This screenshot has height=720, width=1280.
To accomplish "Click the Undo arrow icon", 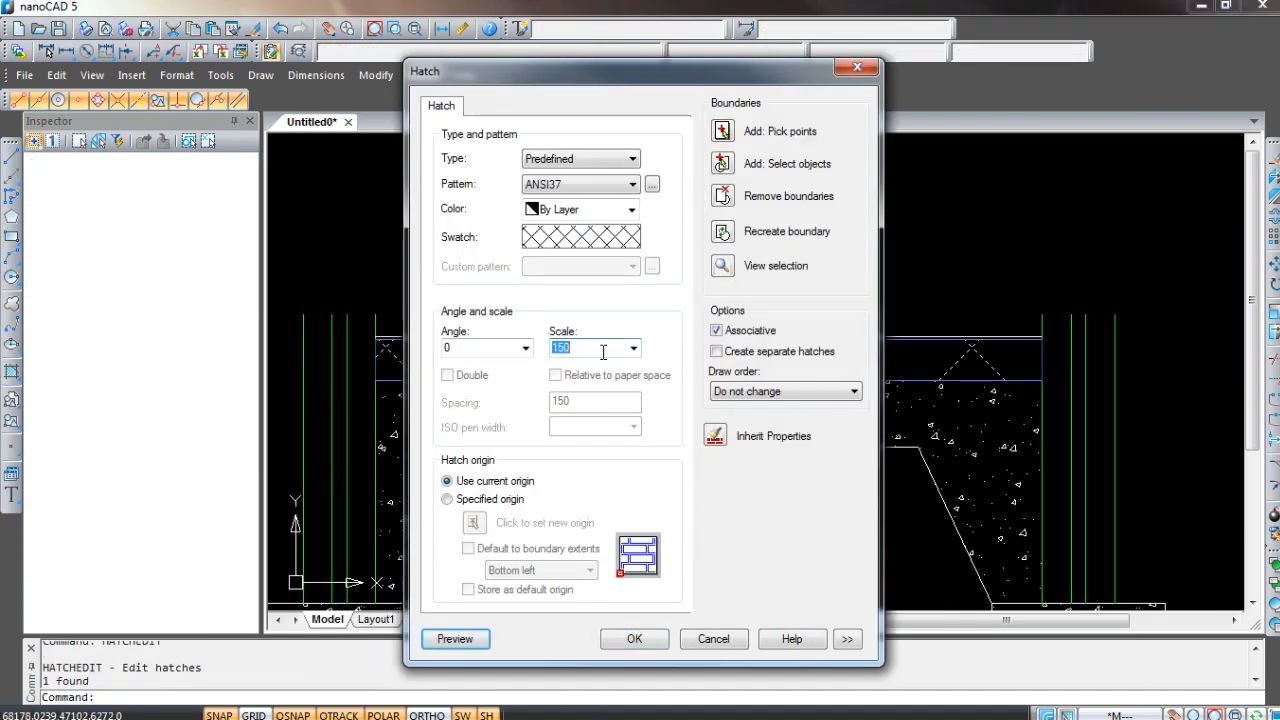I will [x=280, y=29].
